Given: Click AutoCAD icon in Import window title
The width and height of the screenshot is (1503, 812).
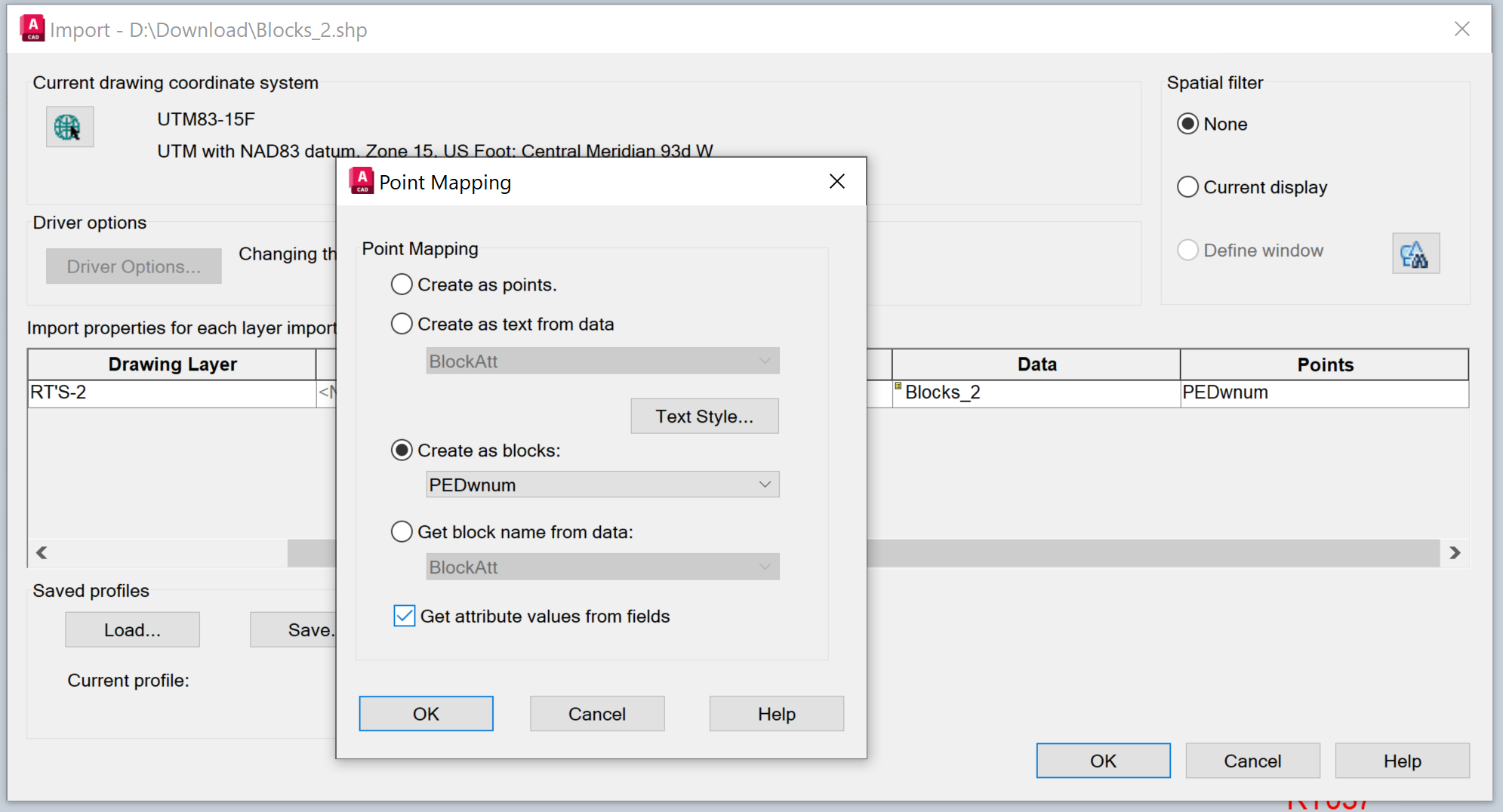Looking at the screenshot, I should (32, 29).
